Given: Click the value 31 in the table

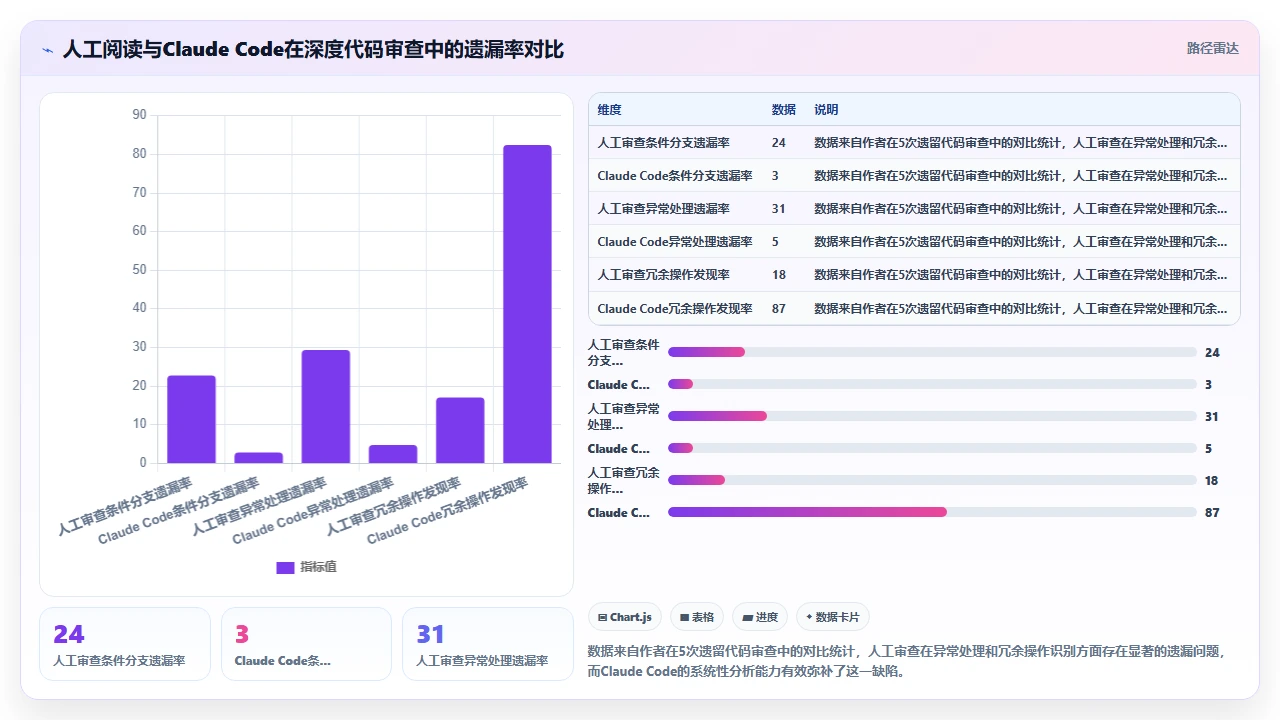Looking at the screenshot, I should pos(779,209).
